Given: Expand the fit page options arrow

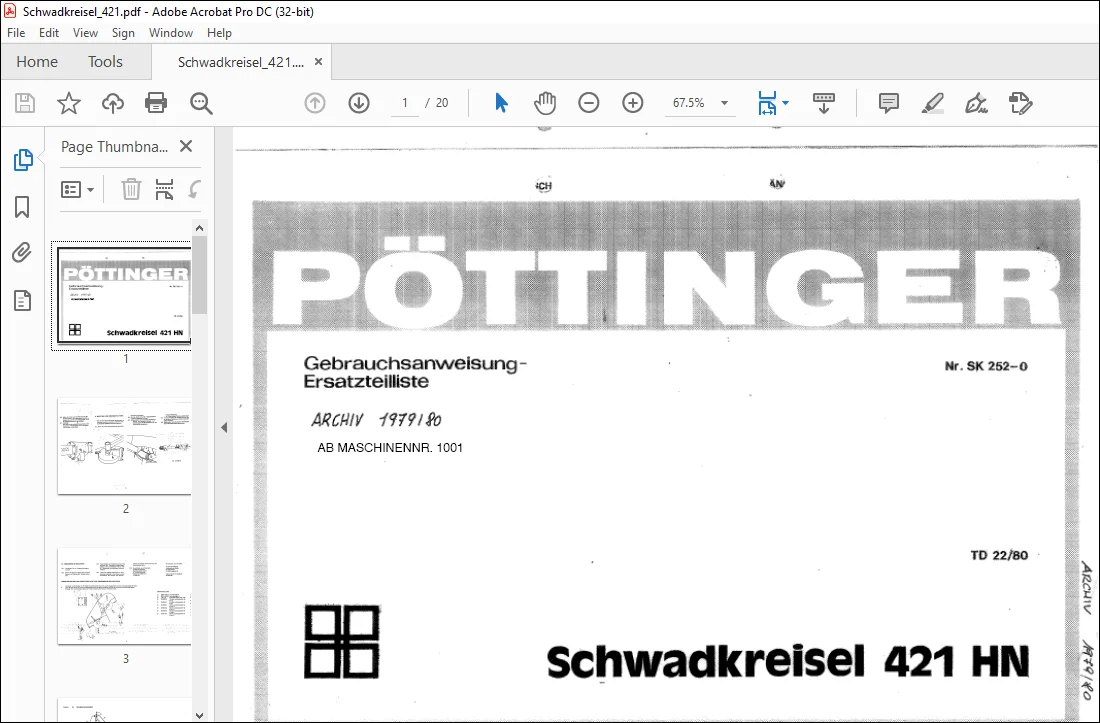Looking at the screenshot, I should point(786,103).
